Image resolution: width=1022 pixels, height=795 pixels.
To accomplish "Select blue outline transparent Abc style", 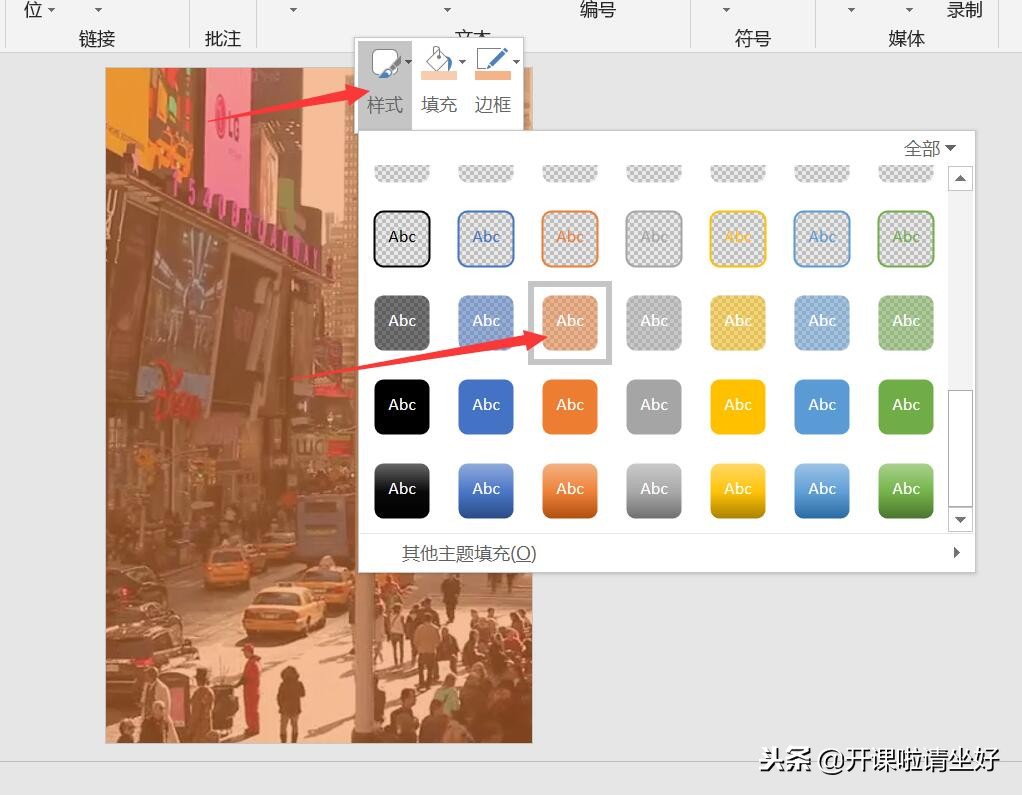I will point(486,238).
